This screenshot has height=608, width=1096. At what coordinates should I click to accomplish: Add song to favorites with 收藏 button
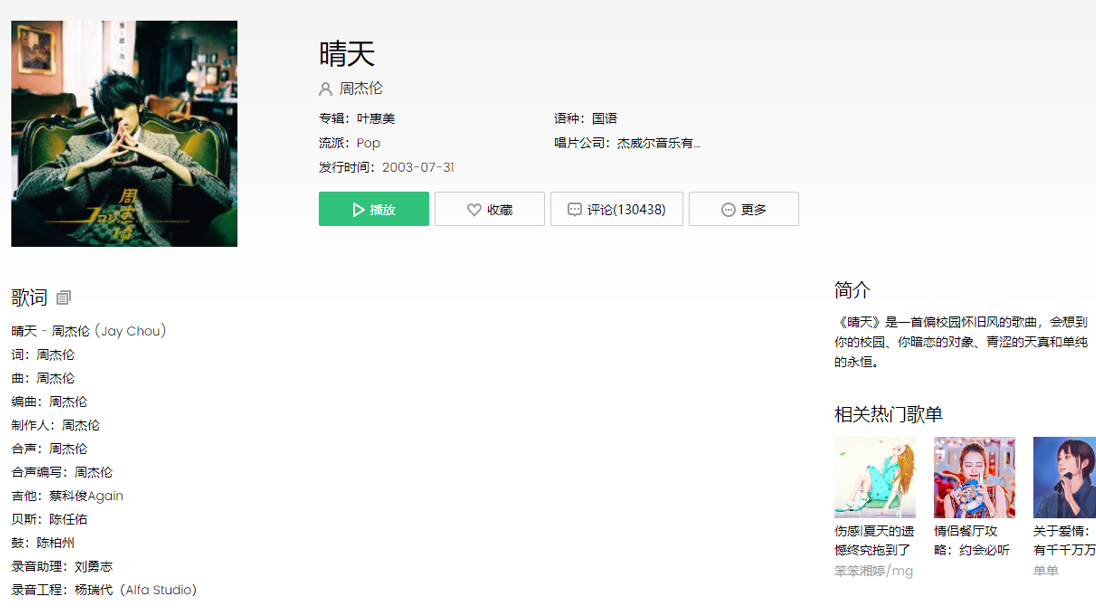(489, 209)
